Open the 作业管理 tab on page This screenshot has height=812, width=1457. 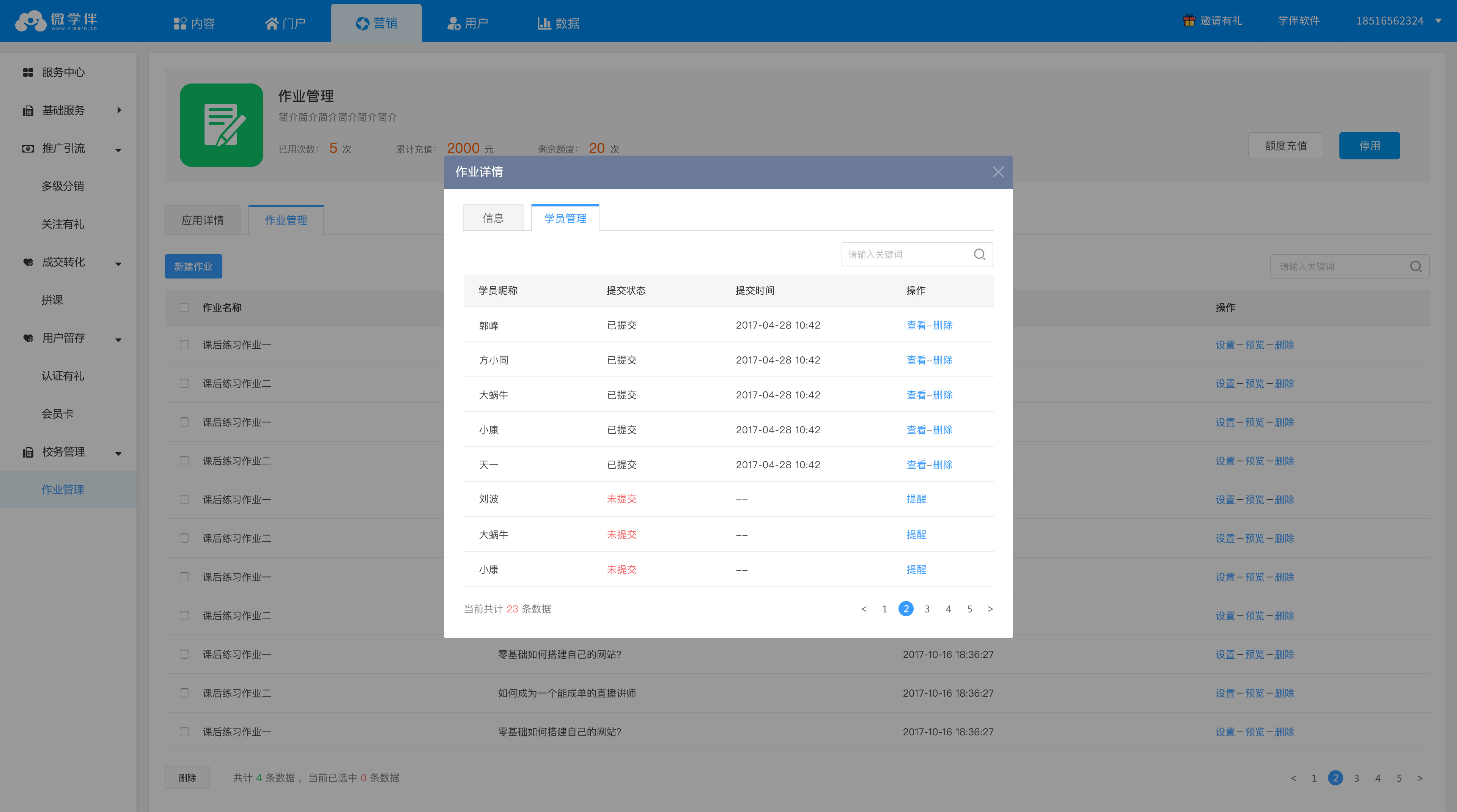(286, 220)
